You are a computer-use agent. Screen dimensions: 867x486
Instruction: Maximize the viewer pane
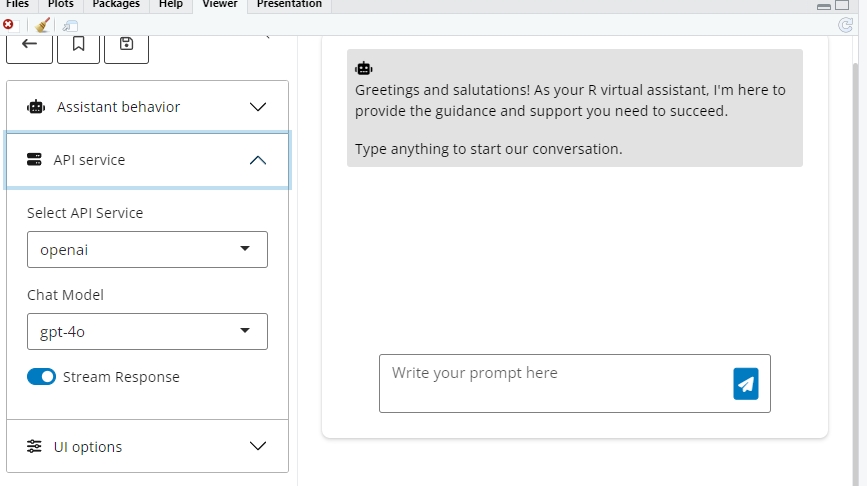[842, 5]
